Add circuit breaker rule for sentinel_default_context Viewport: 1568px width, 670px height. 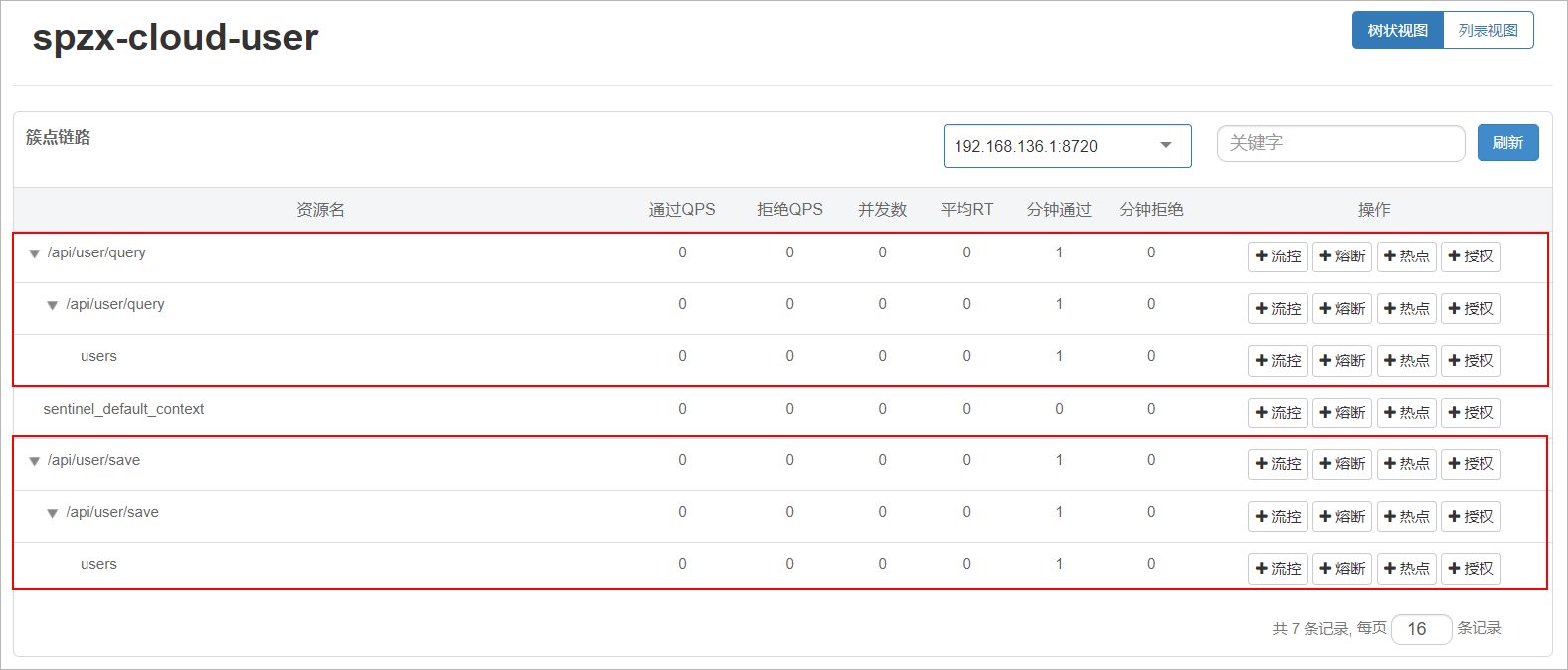[x=1341, y=413]
